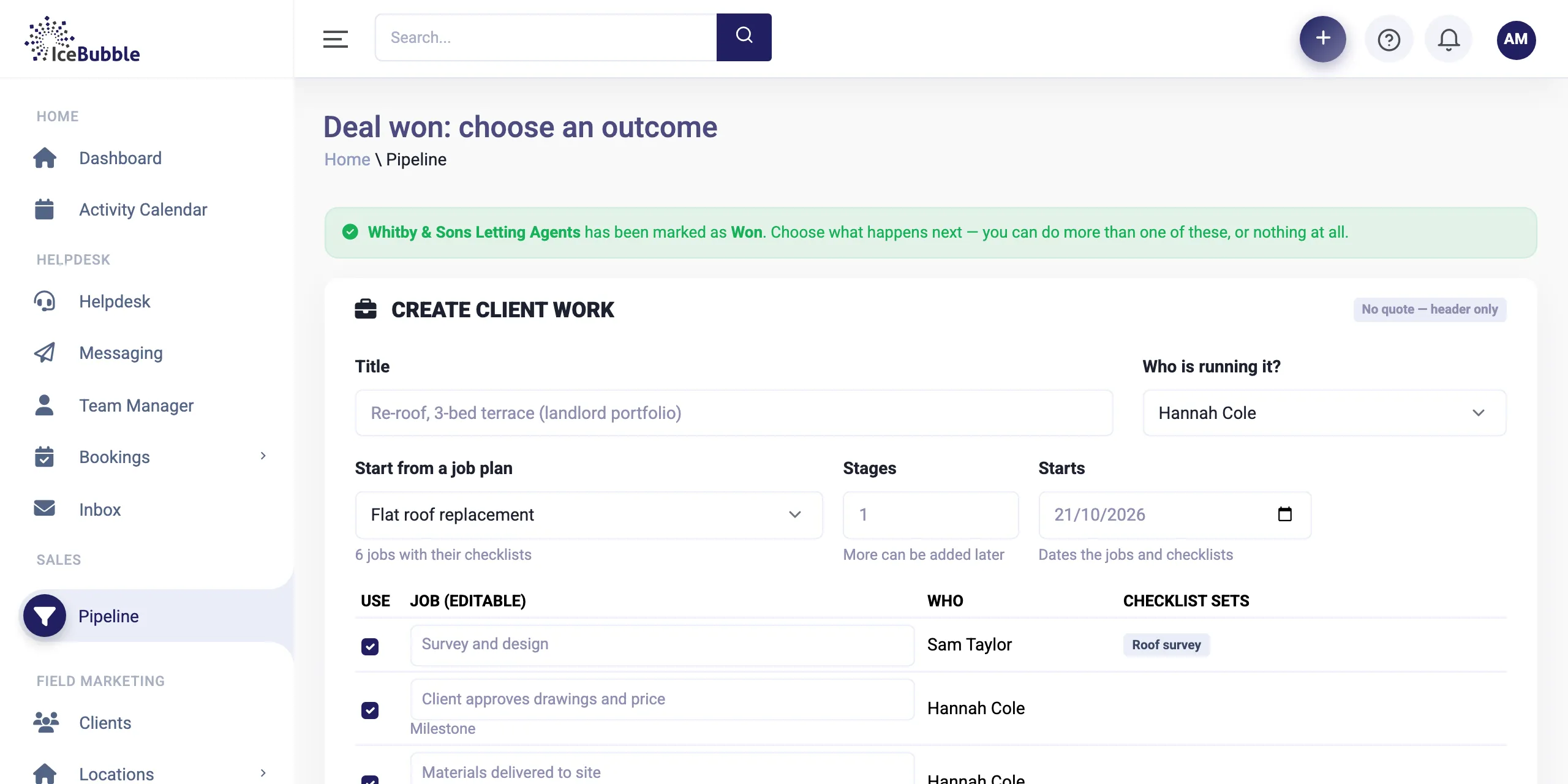Click the Messaging paper plane icon
Screen dimensions: 1568x784
tap(45, 353)
